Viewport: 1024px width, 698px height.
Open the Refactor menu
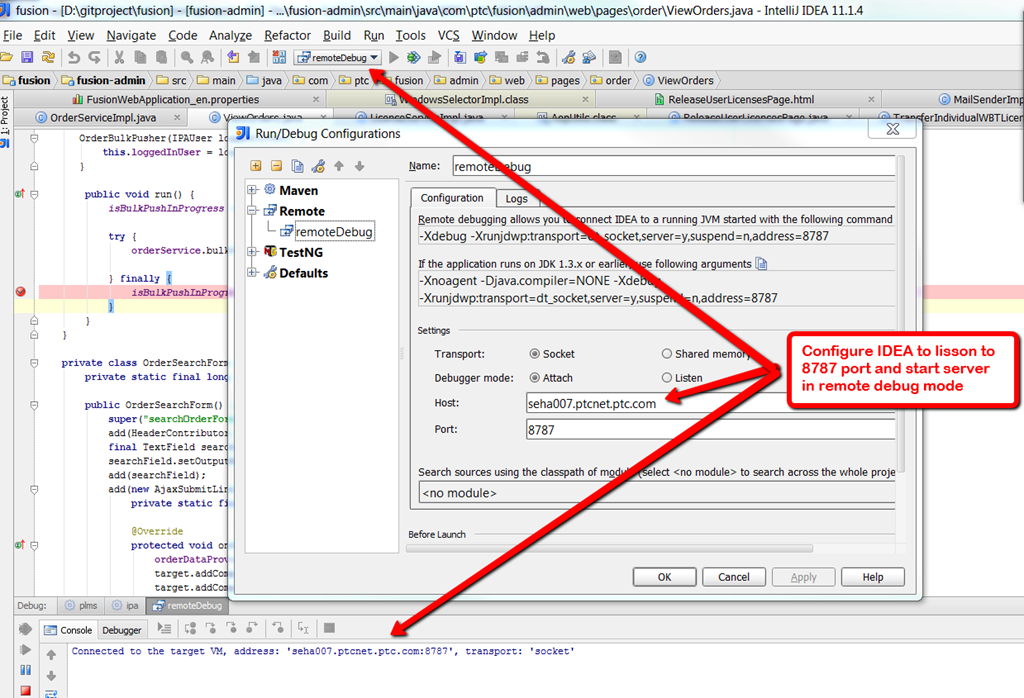[x=287, y=35]
